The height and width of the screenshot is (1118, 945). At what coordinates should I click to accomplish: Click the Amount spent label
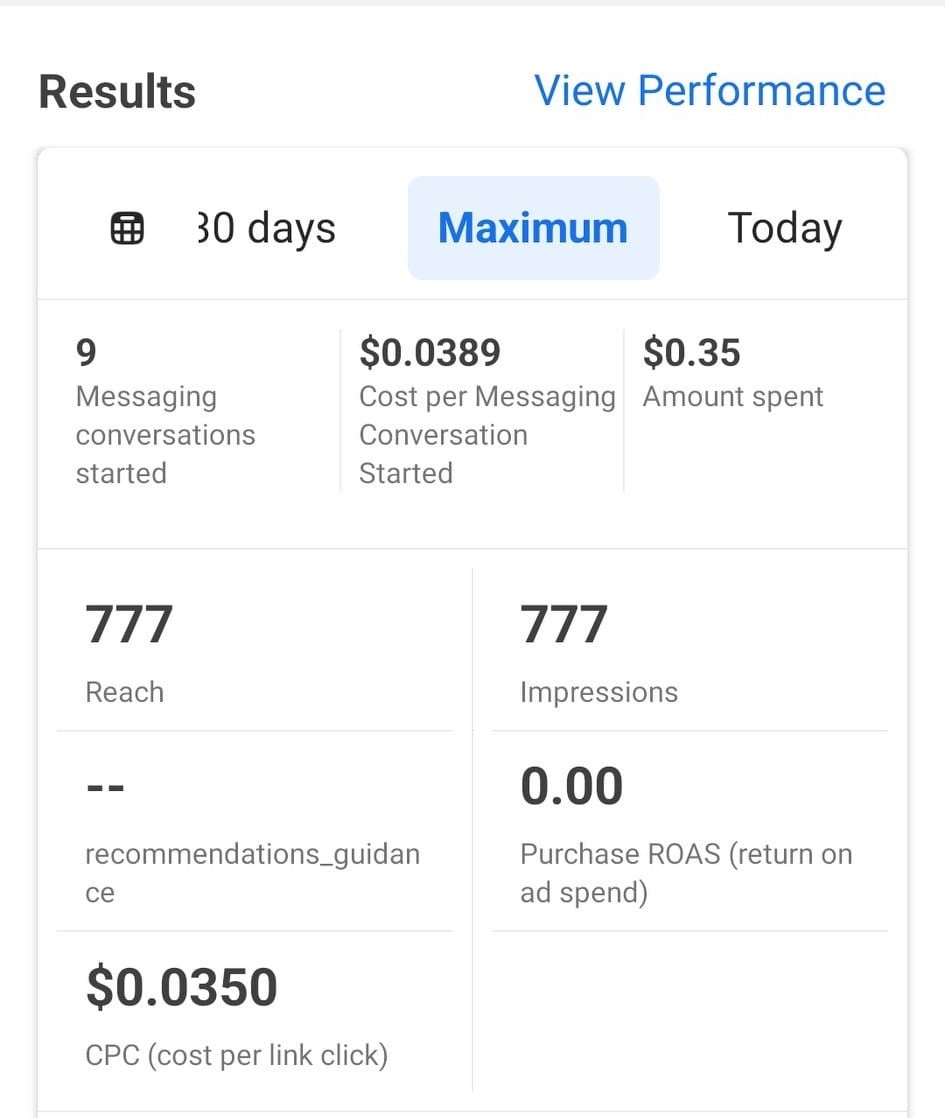click(732, 397)
